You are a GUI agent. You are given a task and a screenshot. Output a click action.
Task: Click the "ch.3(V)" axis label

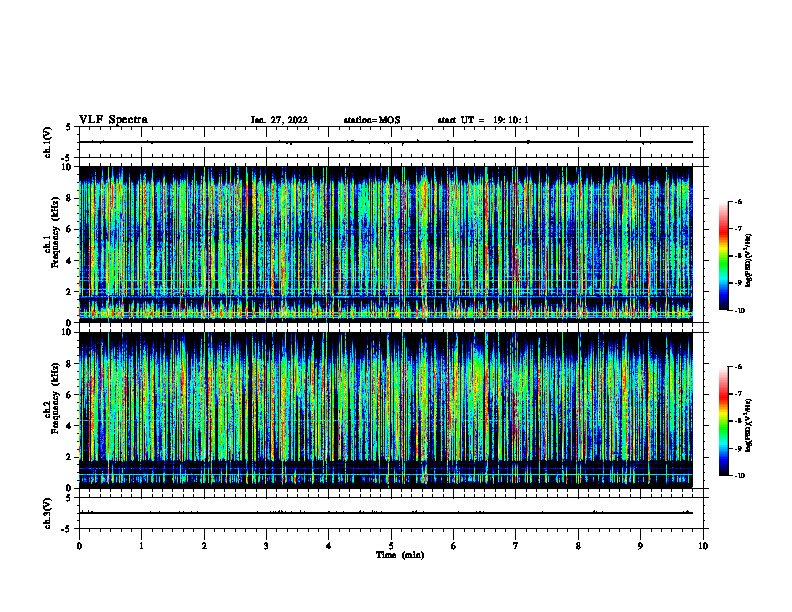coord(47,513)
